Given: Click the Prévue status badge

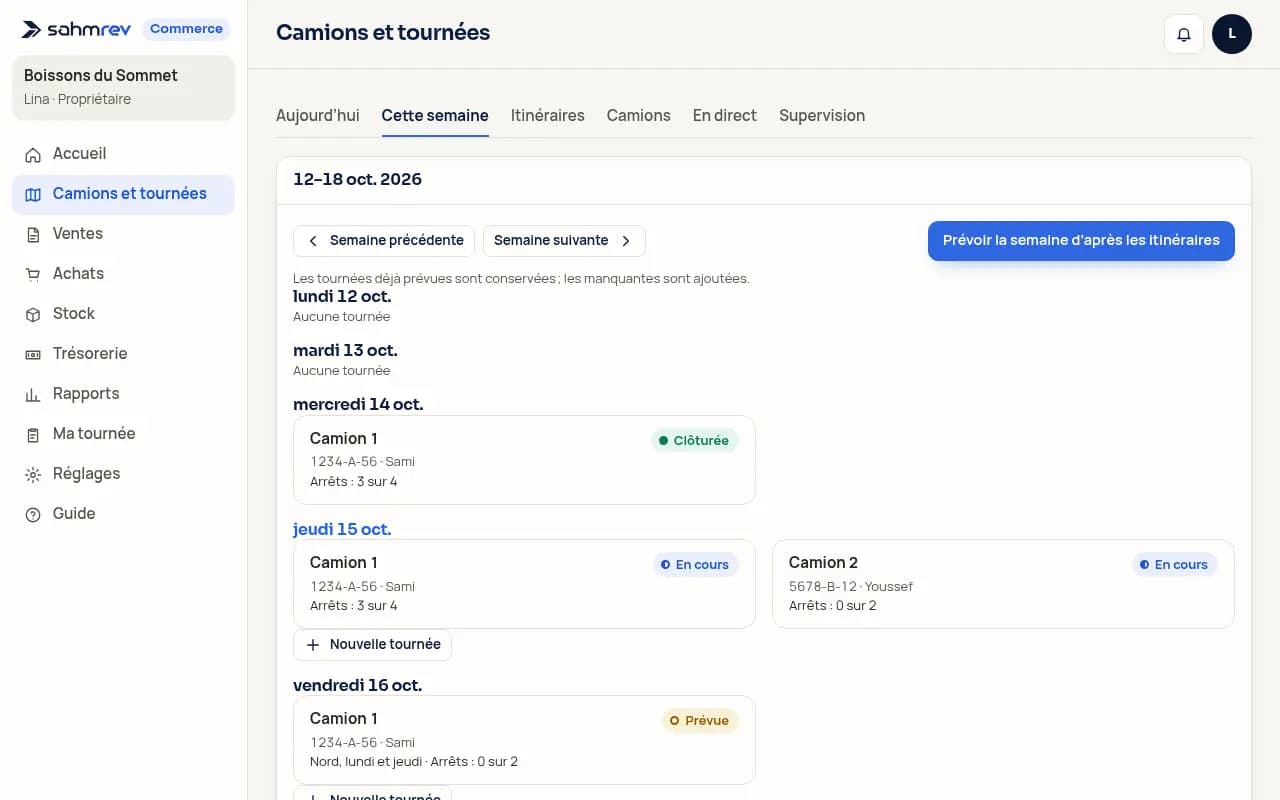Looking at the screenshot, I should 700,721.
